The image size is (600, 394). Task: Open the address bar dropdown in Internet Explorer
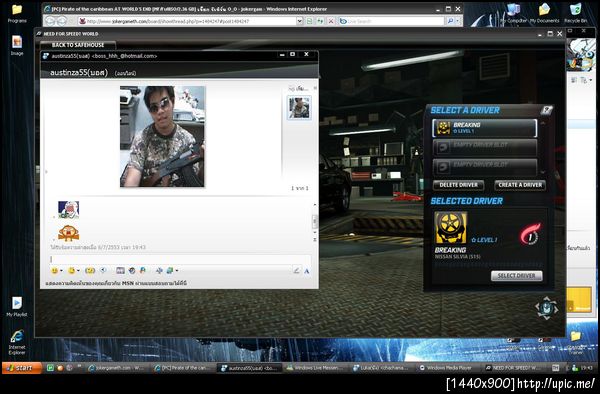[x=300, y=21]
